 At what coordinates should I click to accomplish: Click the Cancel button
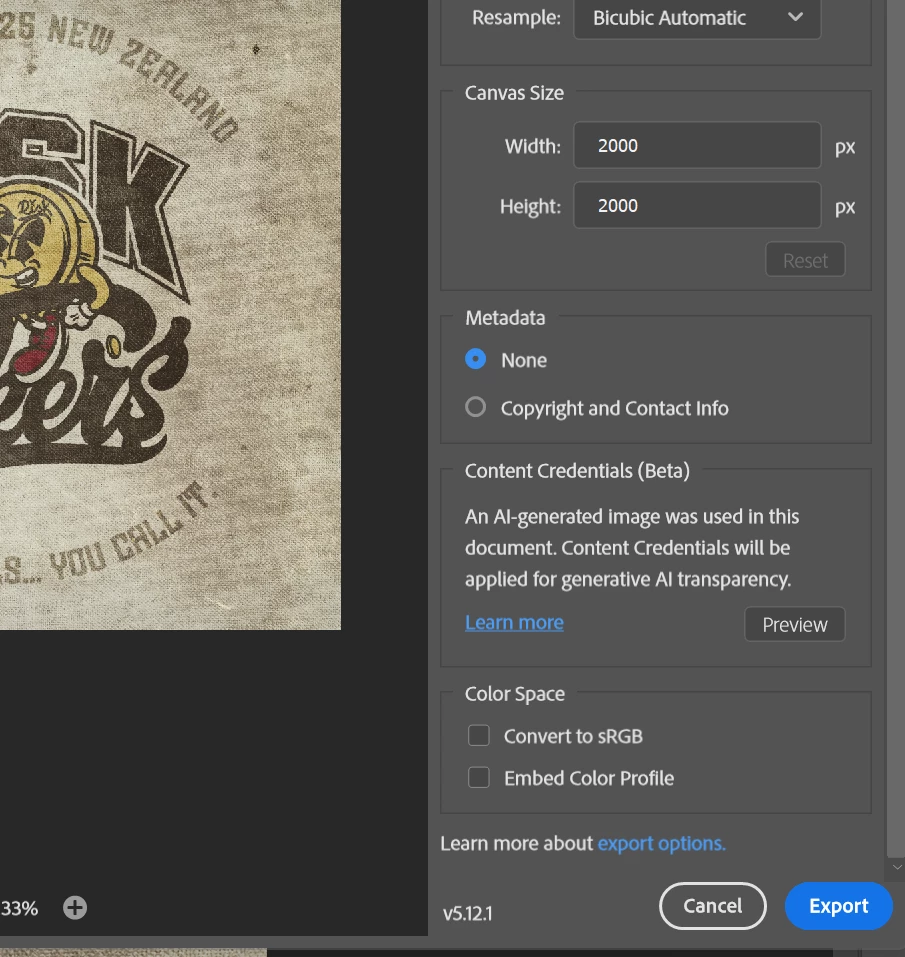[x=712, y=906]
